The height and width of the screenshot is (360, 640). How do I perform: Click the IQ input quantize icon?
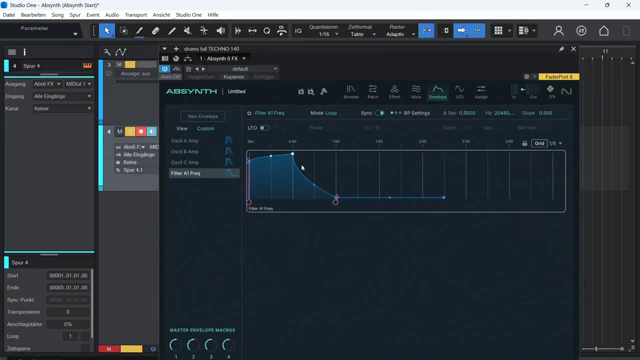point(298,31)
